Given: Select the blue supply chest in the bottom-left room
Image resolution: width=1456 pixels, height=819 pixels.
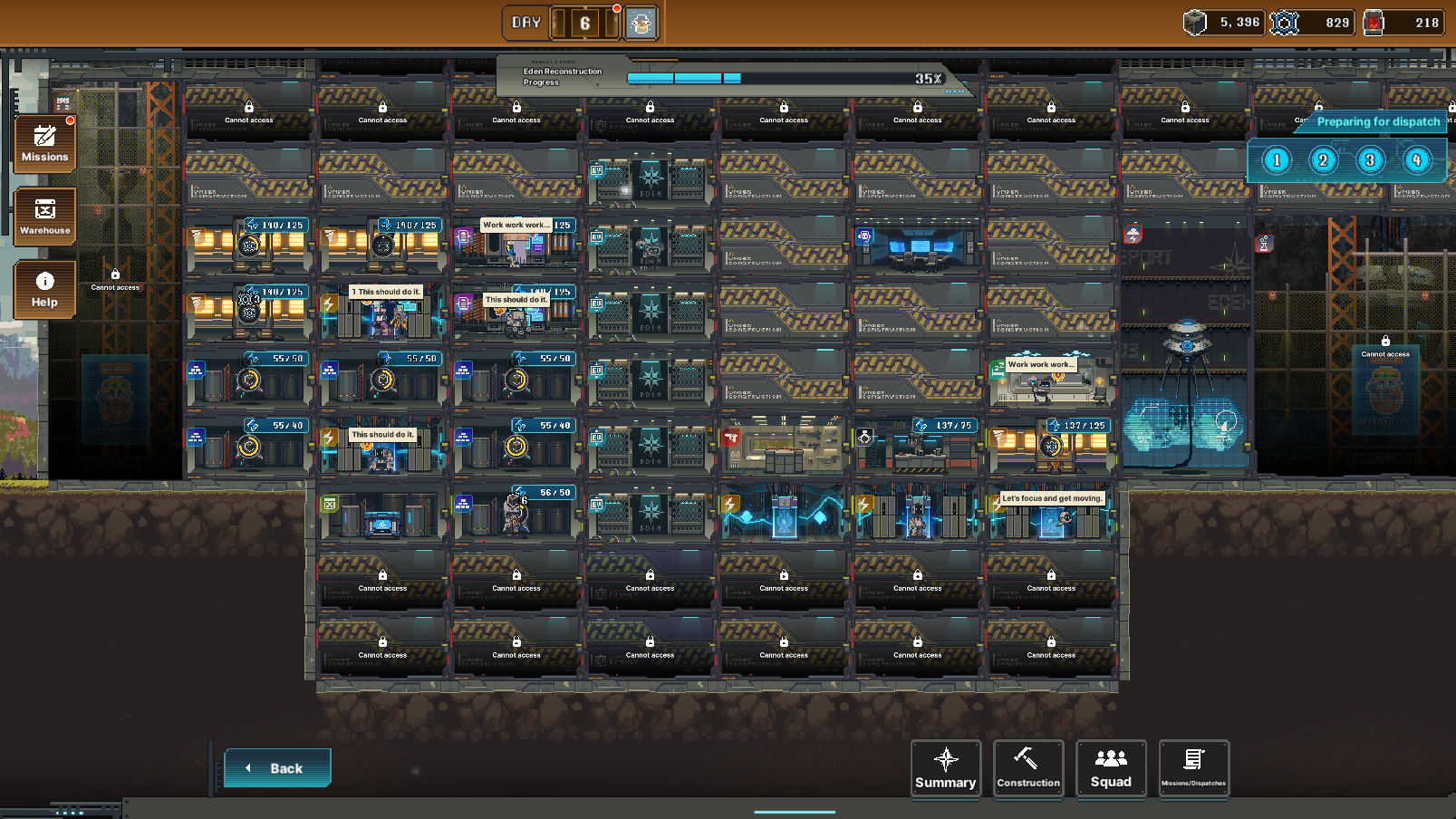Looking at the screenshot, I should [381, 525].
